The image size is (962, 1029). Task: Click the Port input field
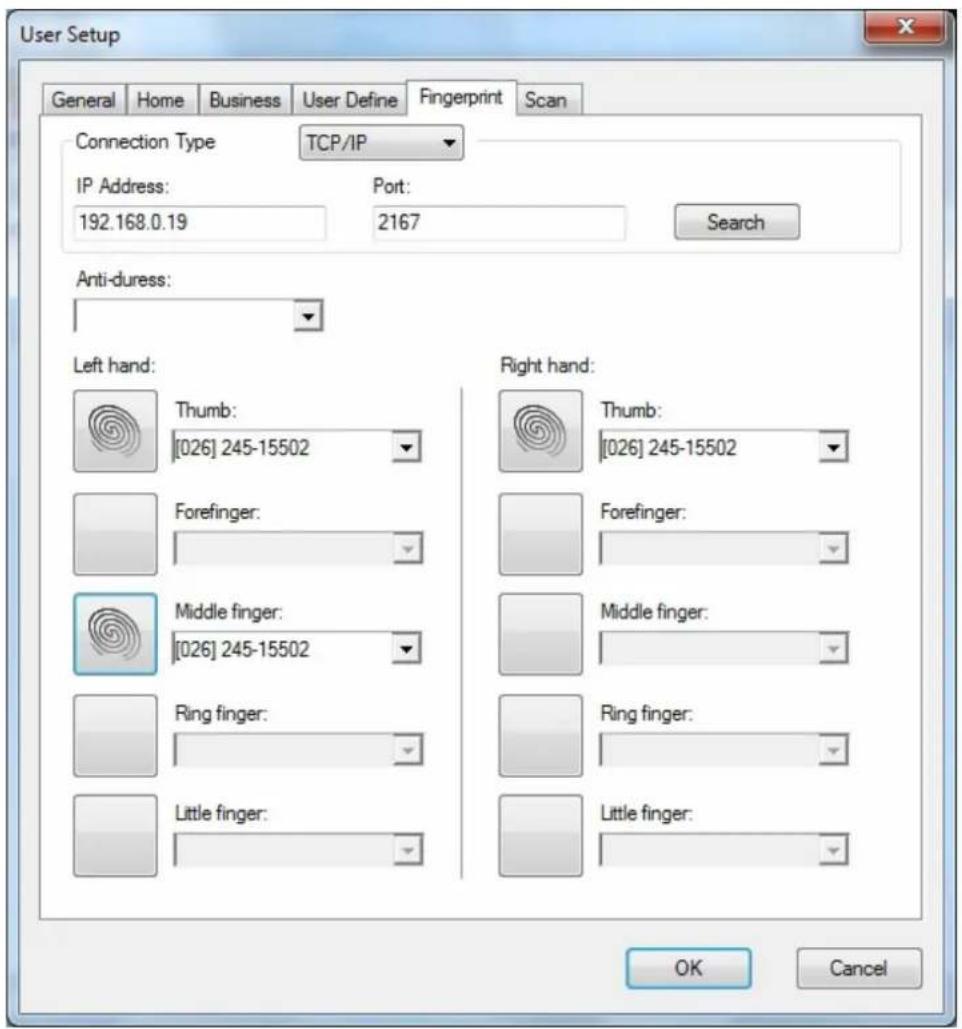click(499, 222)
